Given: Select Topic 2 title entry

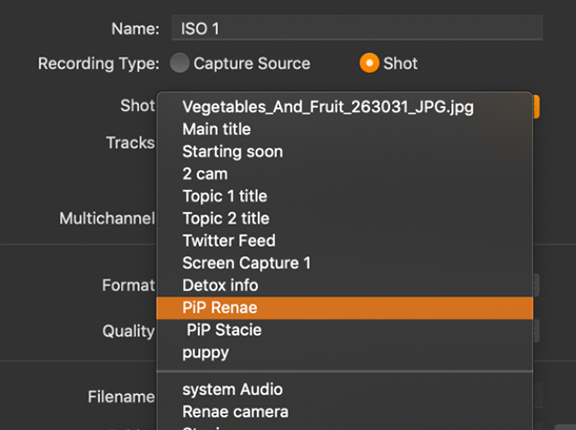Looking at the screenshot, I should coord(345,218).
